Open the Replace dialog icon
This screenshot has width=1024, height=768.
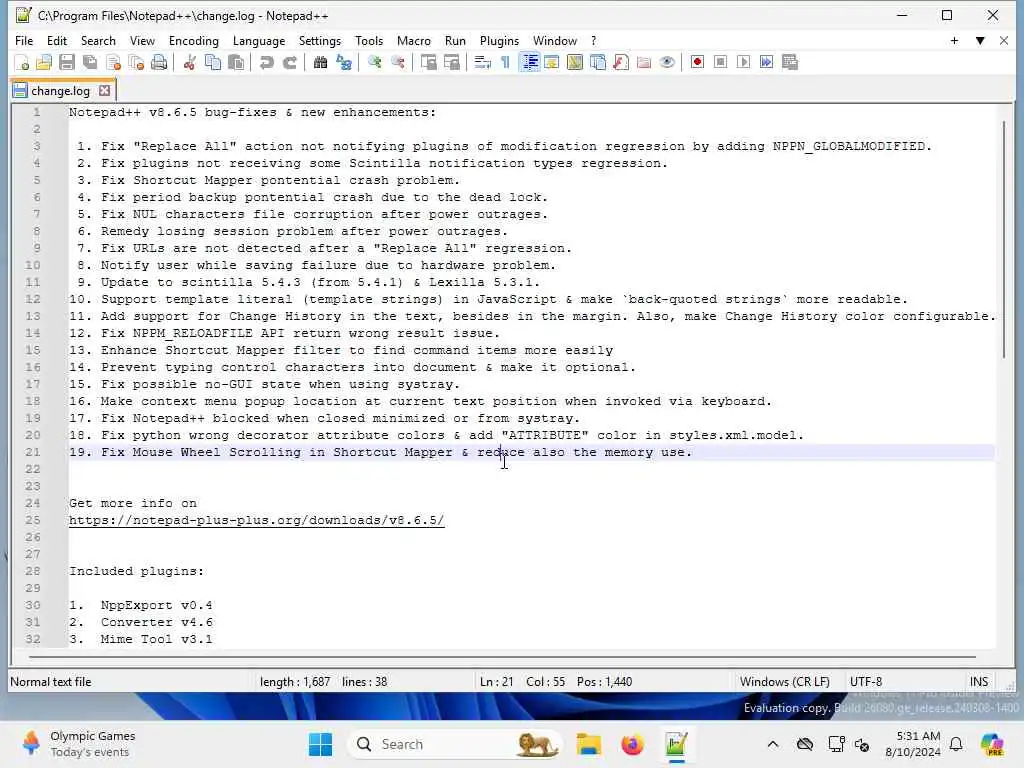pos(344,63)
